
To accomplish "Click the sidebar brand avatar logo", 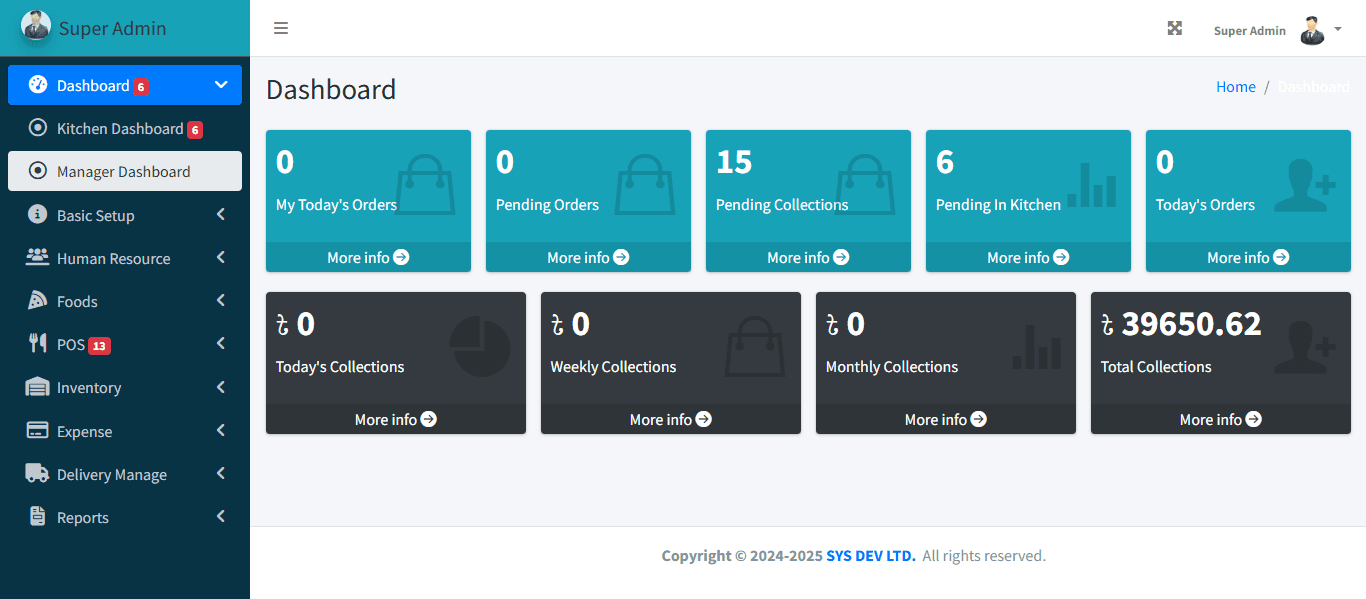I will (x=36, y=25).
